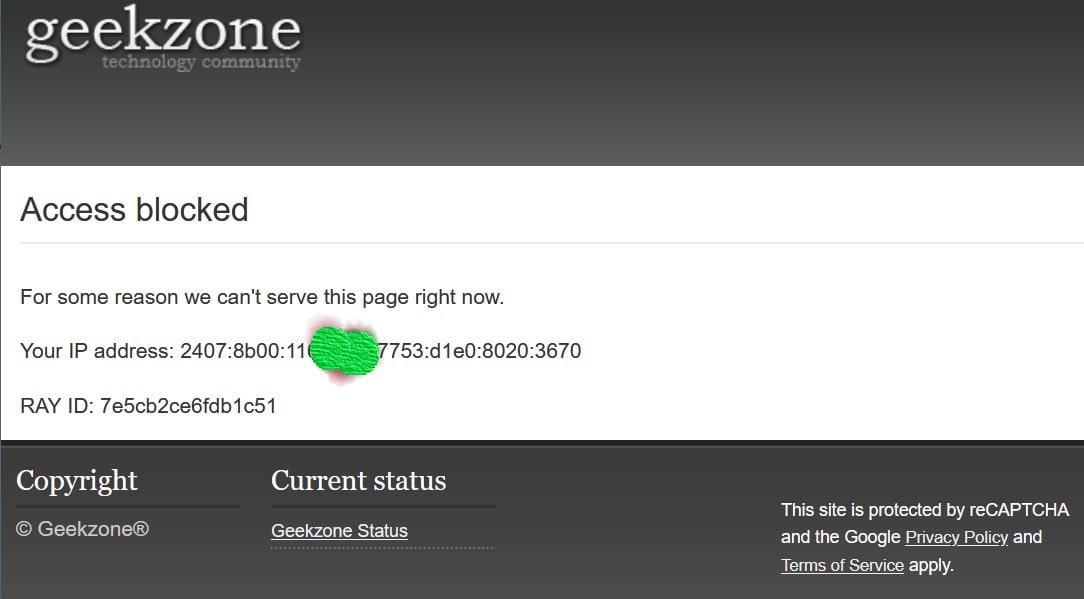Click the 'Copyright' footer heading
This screenshot has height=599, width=1084.
pyautogui.click(x=77, y=481)
